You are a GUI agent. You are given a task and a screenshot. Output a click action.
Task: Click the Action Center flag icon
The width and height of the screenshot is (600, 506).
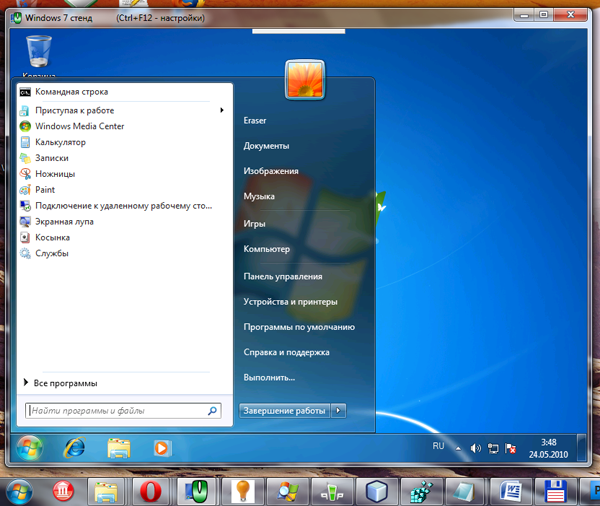510,448
